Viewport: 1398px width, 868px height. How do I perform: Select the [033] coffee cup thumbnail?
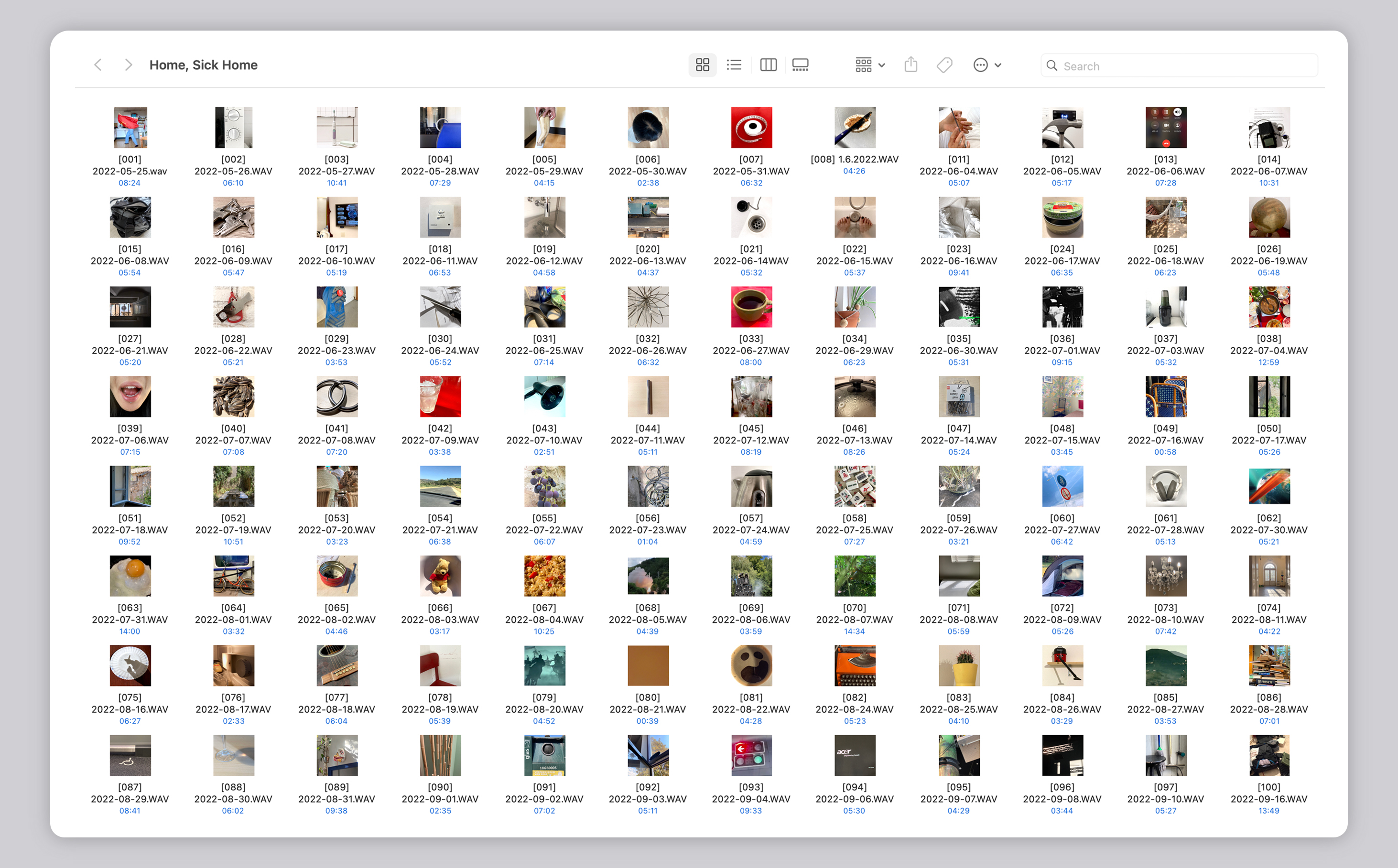[x=751, y=307]
